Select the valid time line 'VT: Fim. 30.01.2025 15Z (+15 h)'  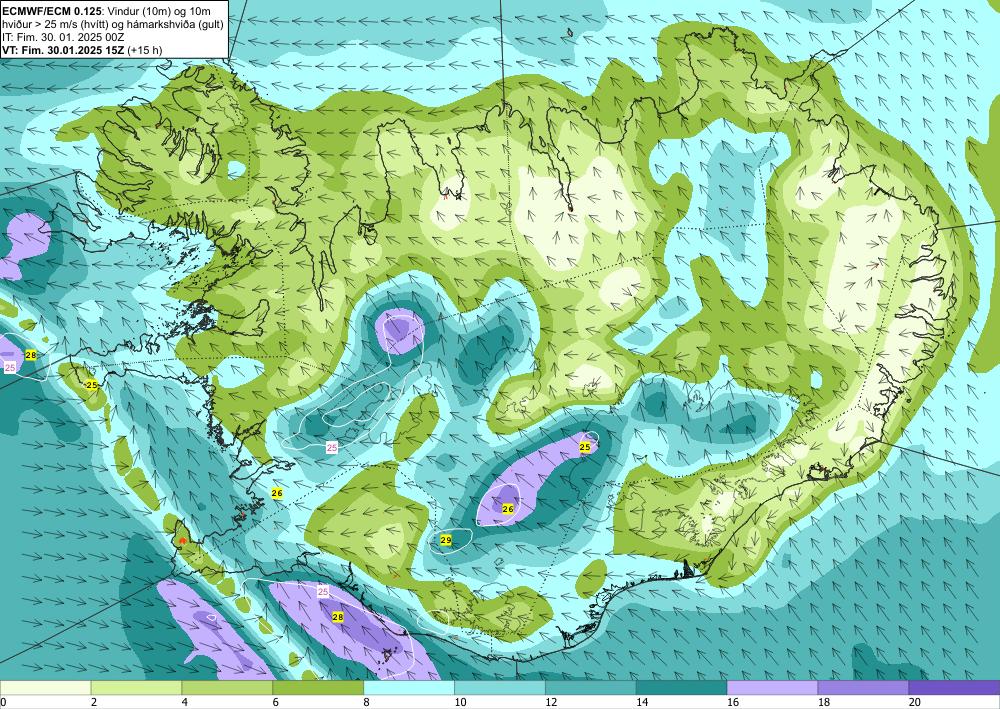(x=82, y=50)
